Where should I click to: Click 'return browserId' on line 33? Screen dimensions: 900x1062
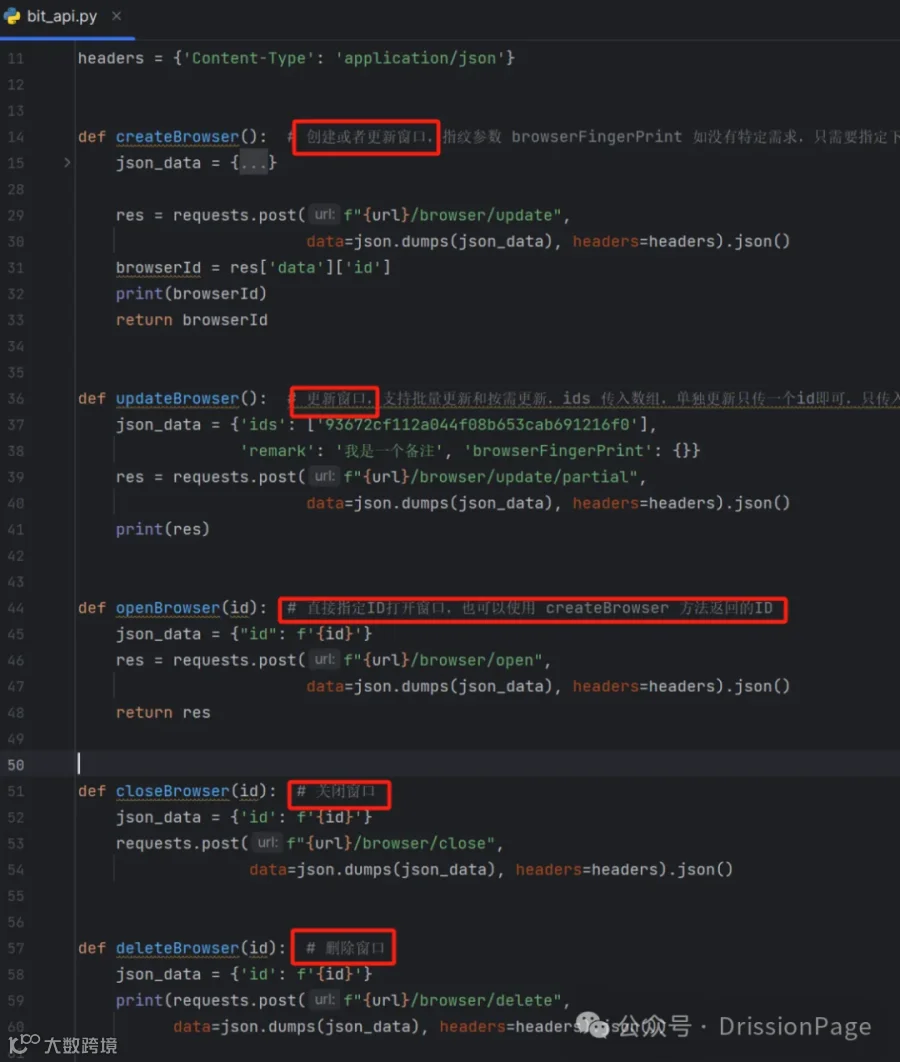(192, 320)
